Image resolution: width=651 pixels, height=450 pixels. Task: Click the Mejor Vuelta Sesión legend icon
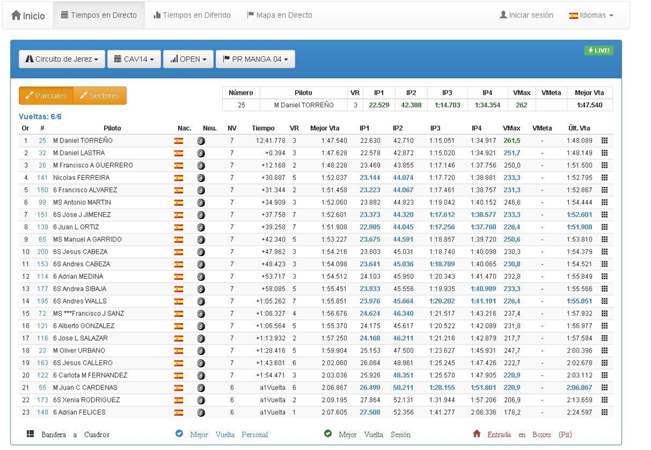[328, 434]
